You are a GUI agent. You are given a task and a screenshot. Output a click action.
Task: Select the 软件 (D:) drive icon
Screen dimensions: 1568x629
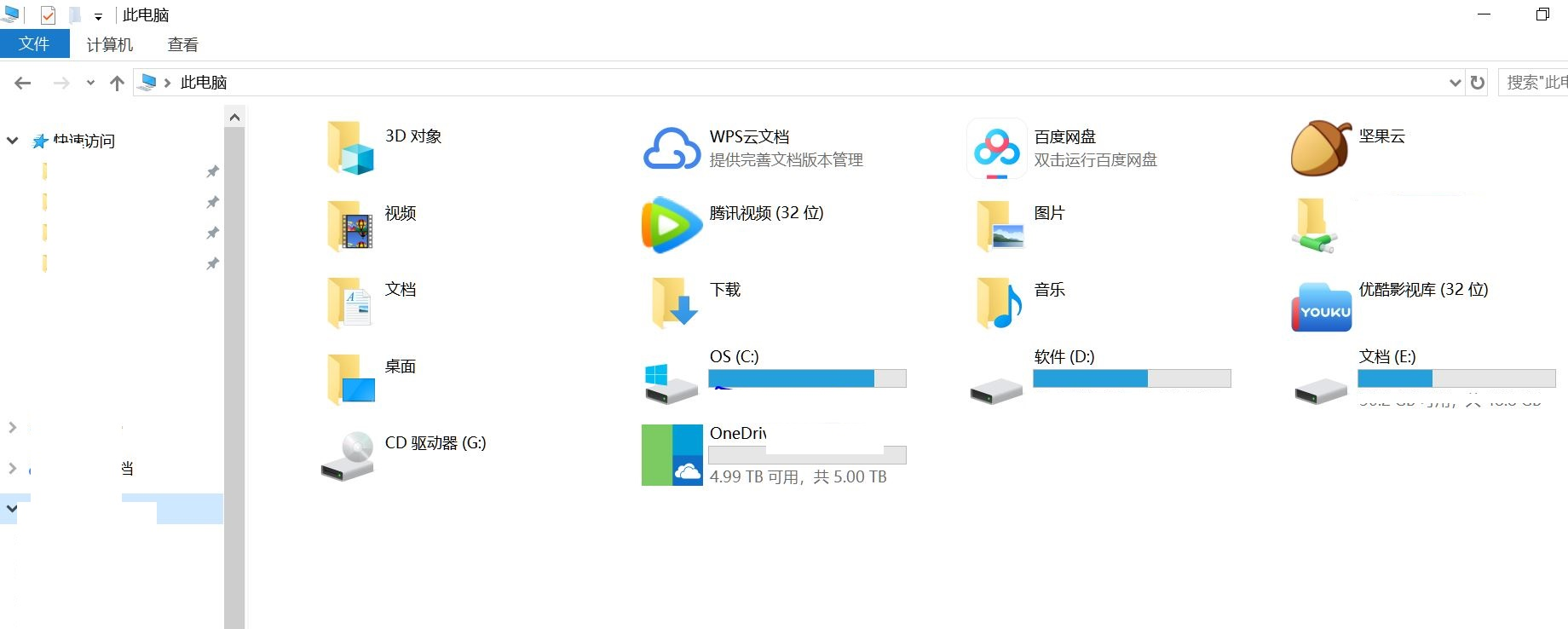[x=996, y=391]
